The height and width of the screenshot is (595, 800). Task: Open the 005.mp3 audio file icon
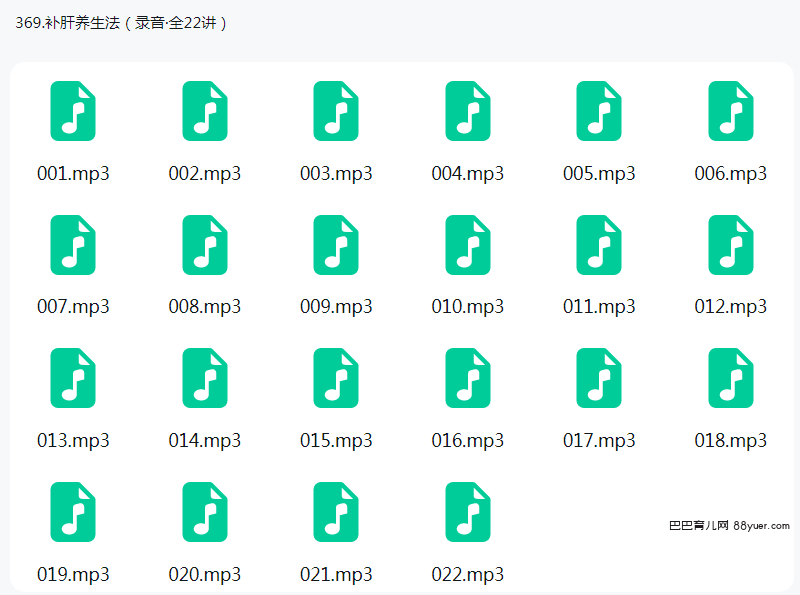(599, 111)
